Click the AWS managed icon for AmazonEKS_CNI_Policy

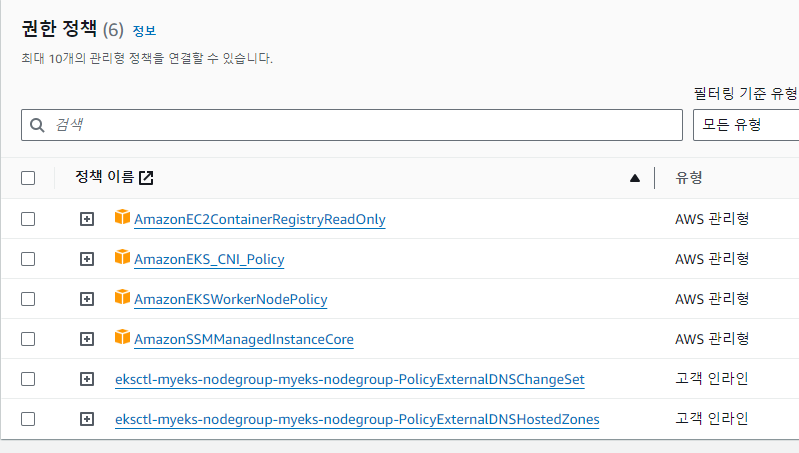(x=122, y=257)
